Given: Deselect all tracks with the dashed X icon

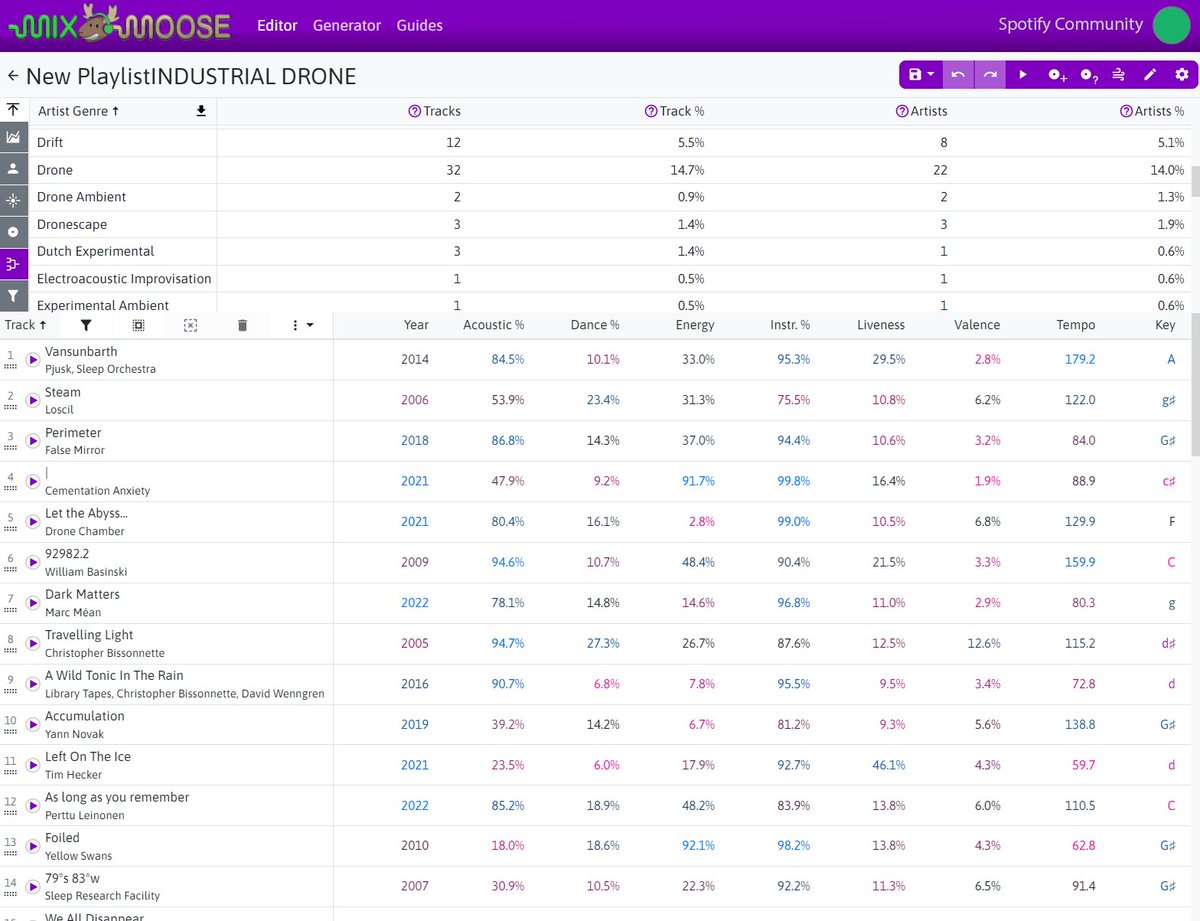Looking at the screenshot, I should [190, 325].
